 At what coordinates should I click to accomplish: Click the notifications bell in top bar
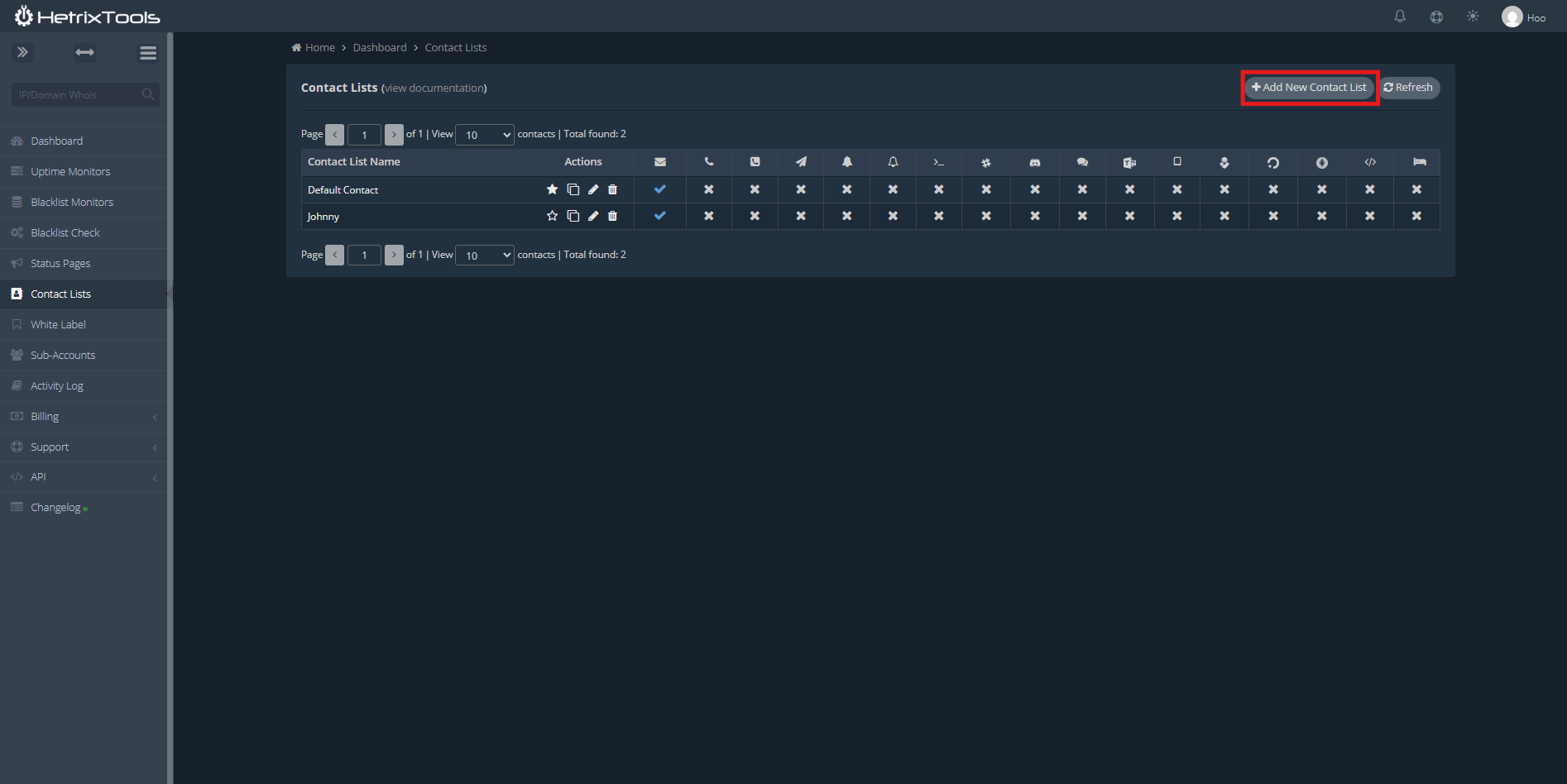tap(1400, 17)
